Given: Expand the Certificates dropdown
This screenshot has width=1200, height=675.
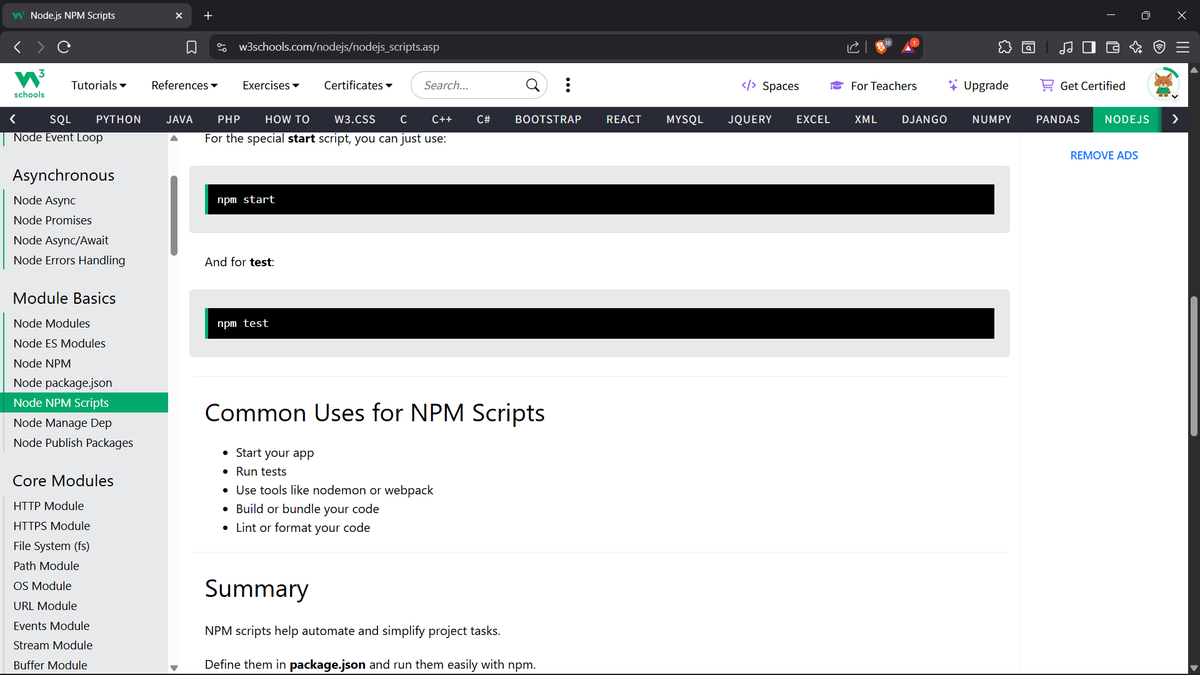Looking at the screenshot, I should point(358,85).
